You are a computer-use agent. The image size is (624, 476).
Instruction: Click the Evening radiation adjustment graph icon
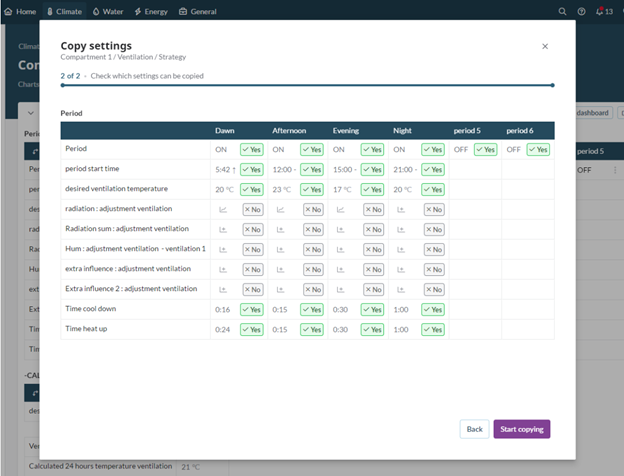[x=340, y=209]
